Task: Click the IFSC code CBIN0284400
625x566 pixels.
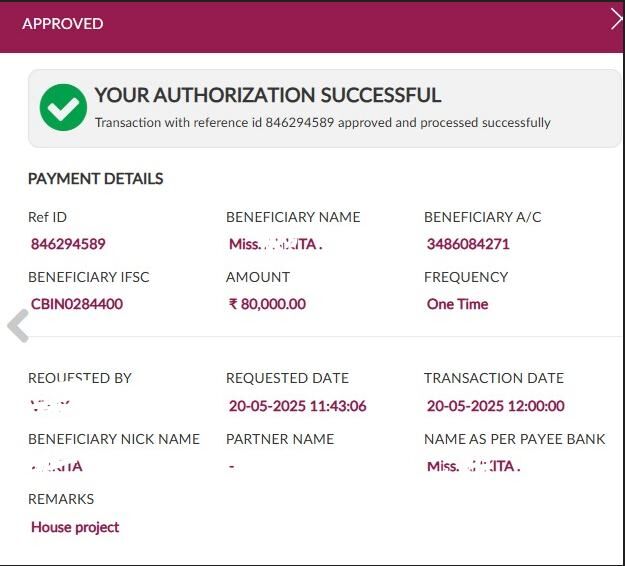Action: pyautogui.click(x=77, y=304)
